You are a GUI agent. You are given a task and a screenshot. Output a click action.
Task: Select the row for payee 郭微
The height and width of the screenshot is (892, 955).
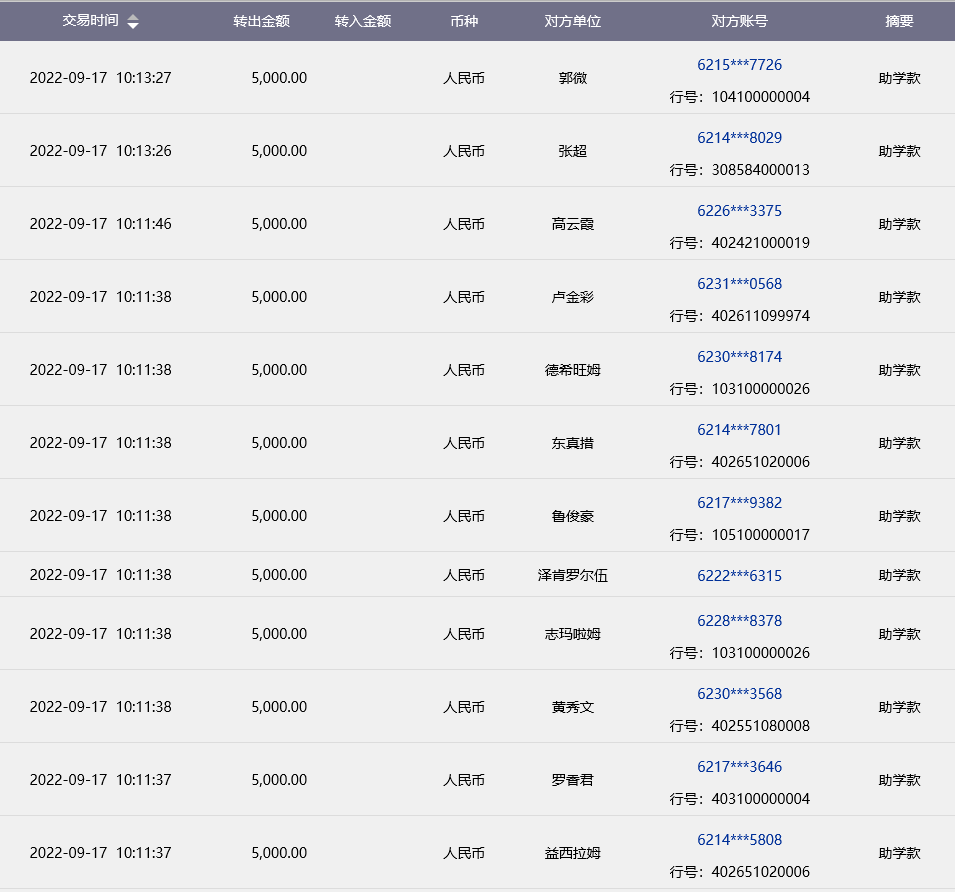coord(572,78)
